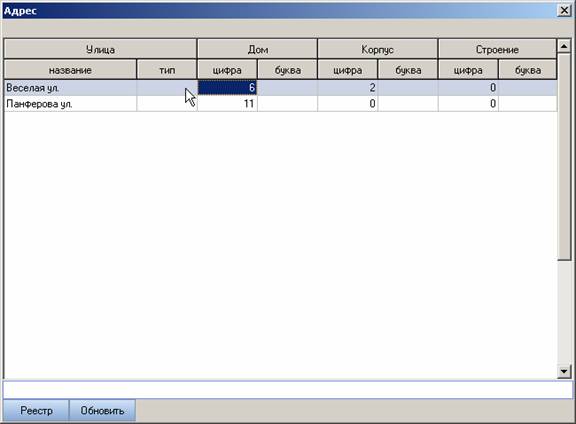The image size is (576, 424).
Task: Click the vertical scrollbar thumb
Action: click(x=564, y=157)
